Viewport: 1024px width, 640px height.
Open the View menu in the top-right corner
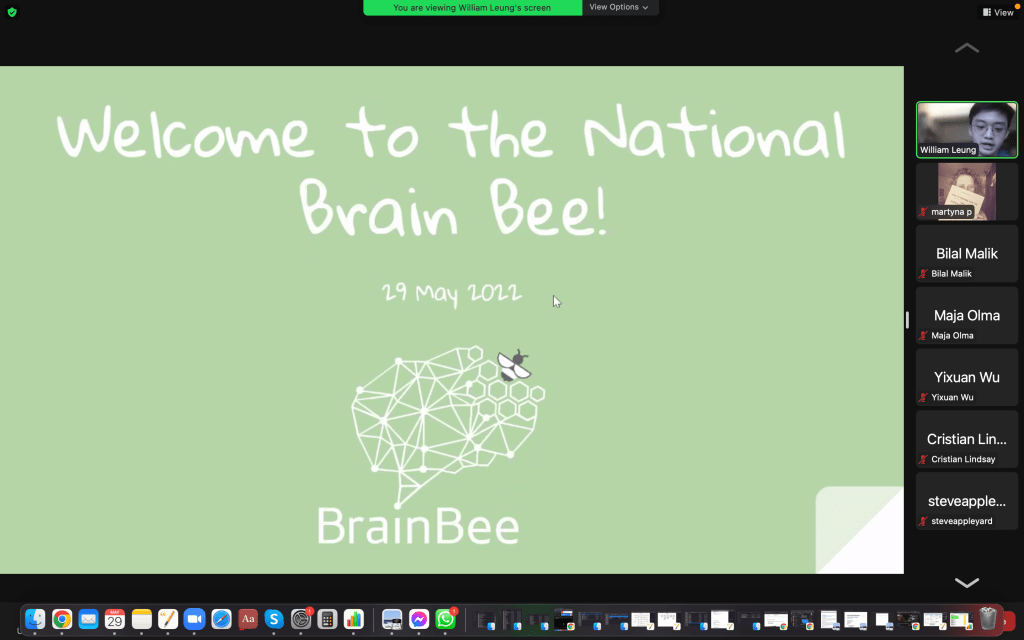click(x=999, y=11)
